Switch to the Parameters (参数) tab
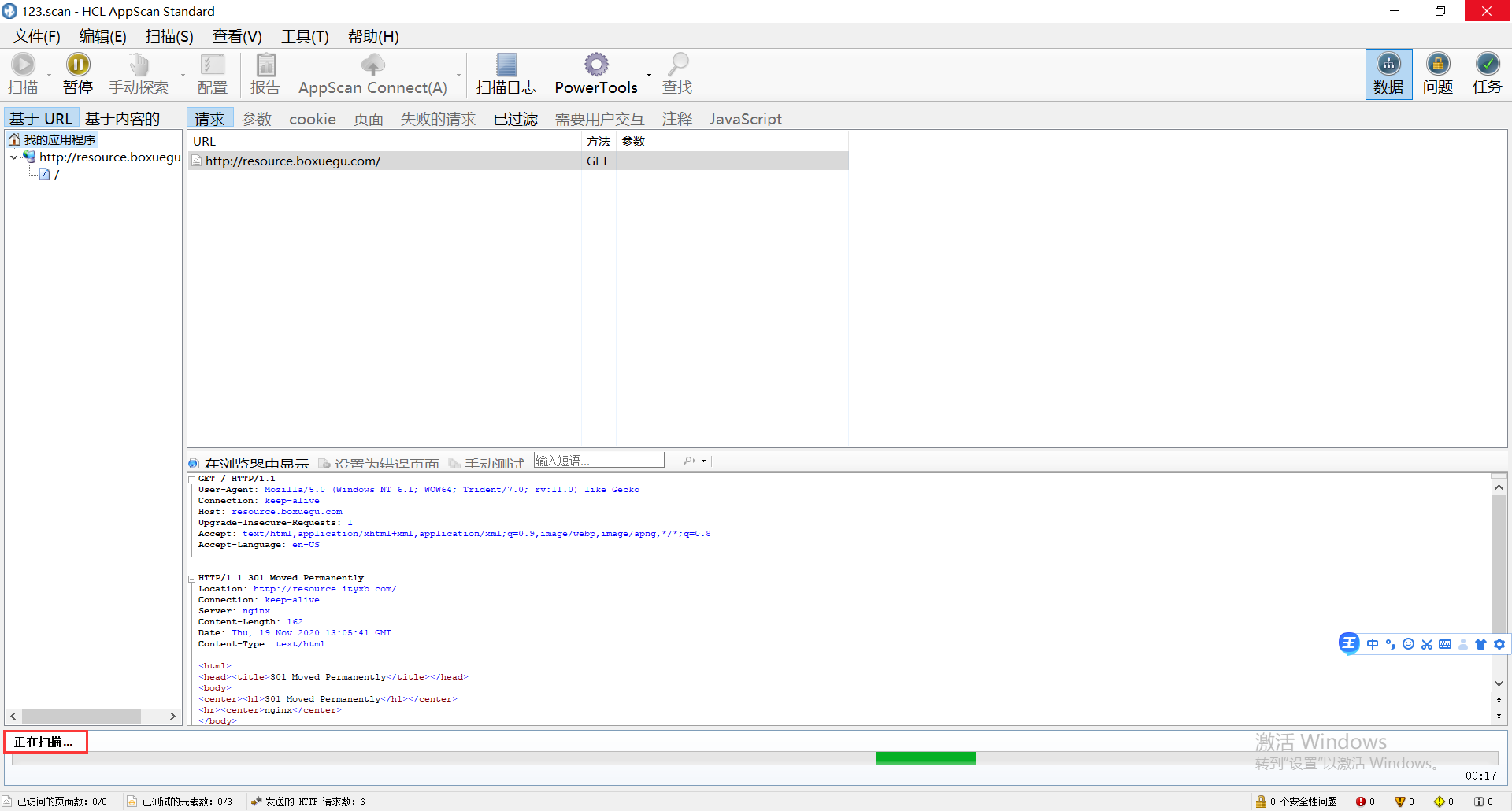1512x811 pixels. 257,118
